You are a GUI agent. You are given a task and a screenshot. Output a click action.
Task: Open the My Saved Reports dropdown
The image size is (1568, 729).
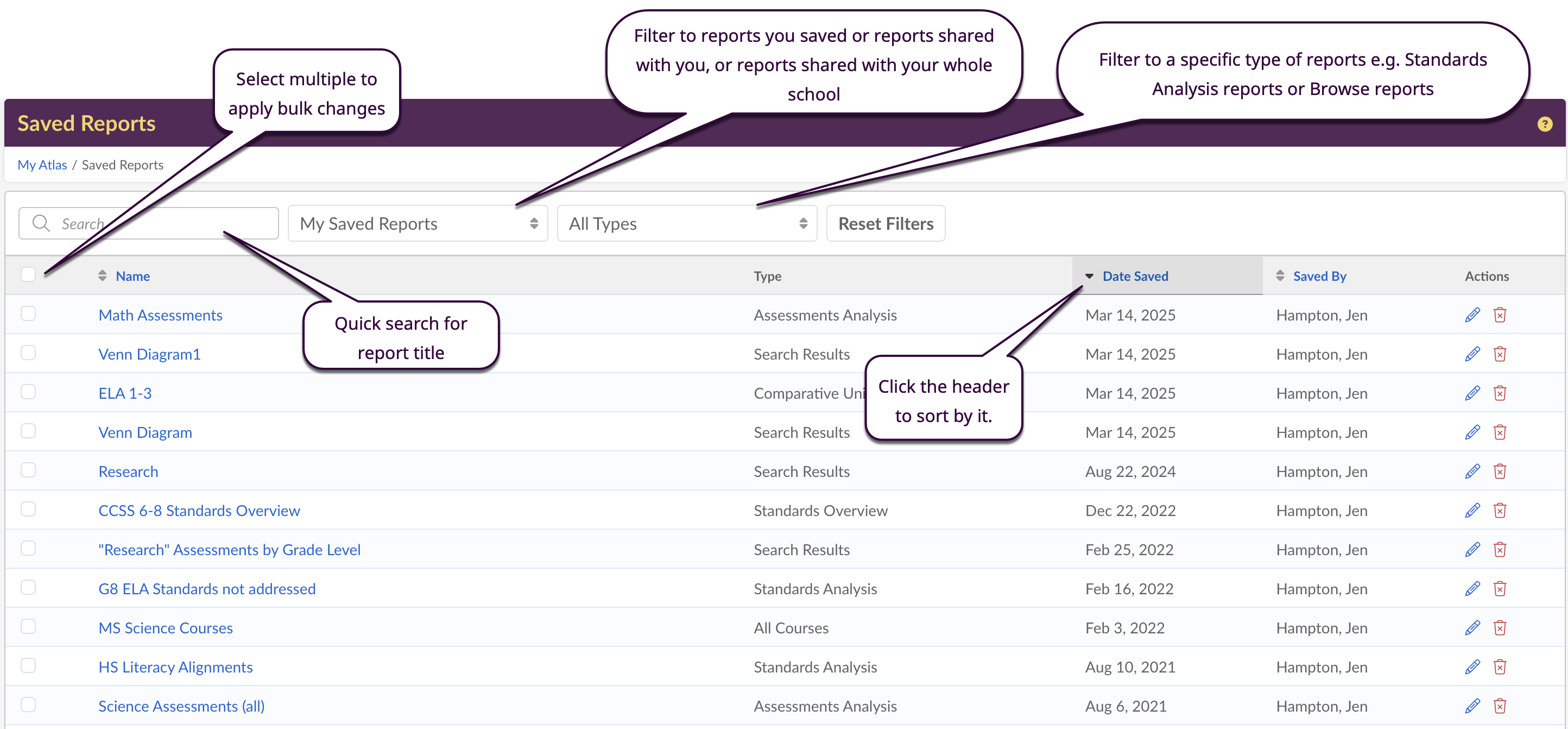pos(418,223)
